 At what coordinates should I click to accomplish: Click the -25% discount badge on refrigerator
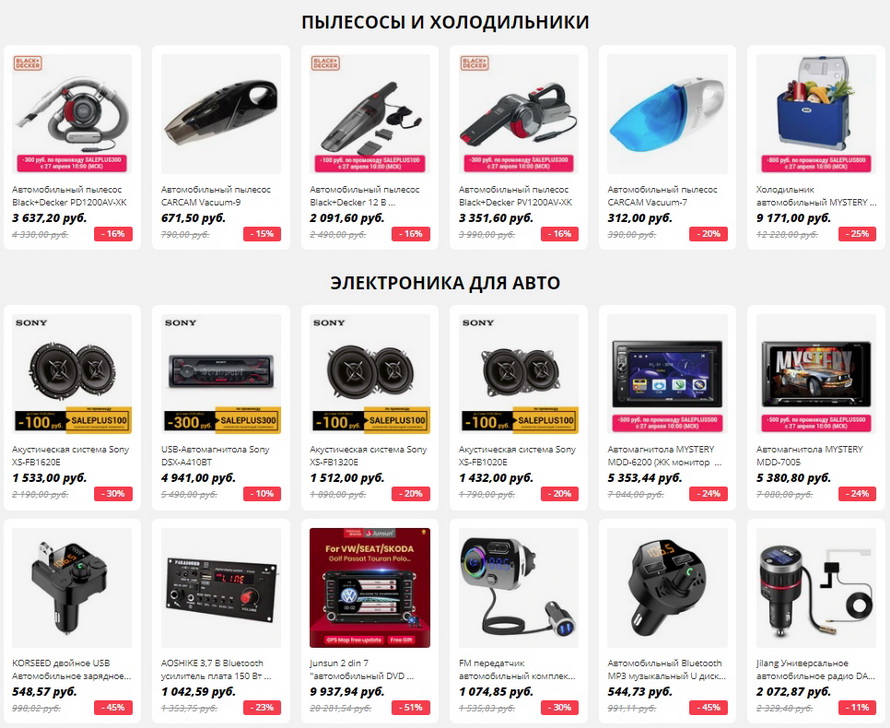click(x=857, y=234)
